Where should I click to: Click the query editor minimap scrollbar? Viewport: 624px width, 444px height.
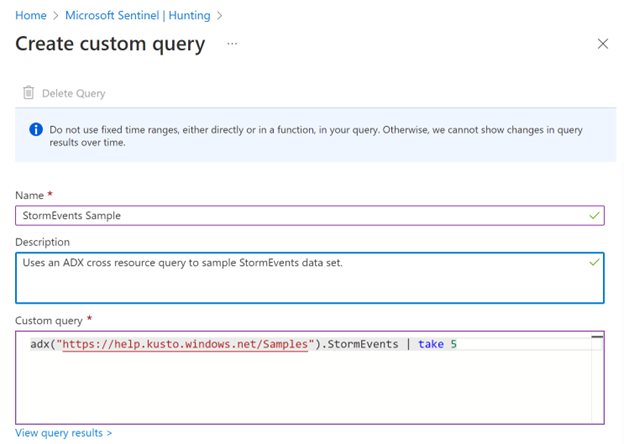click(597, 378)
